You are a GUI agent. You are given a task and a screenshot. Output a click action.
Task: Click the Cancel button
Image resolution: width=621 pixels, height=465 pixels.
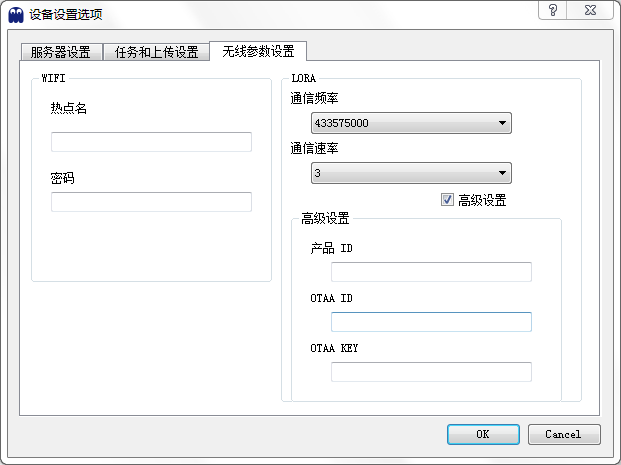pos(564,435)
